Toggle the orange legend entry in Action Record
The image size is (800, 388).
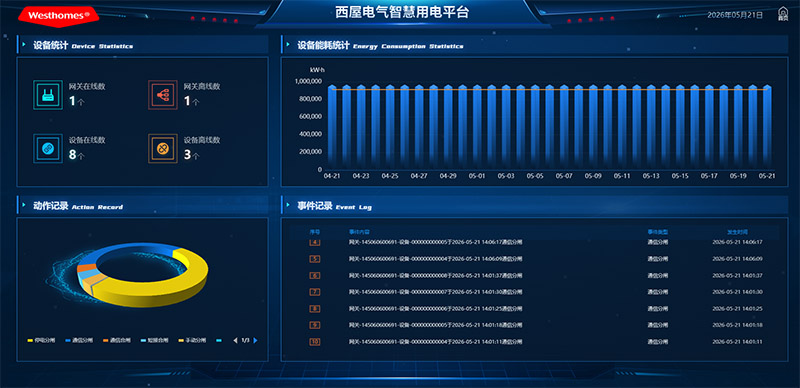(117, 340)
